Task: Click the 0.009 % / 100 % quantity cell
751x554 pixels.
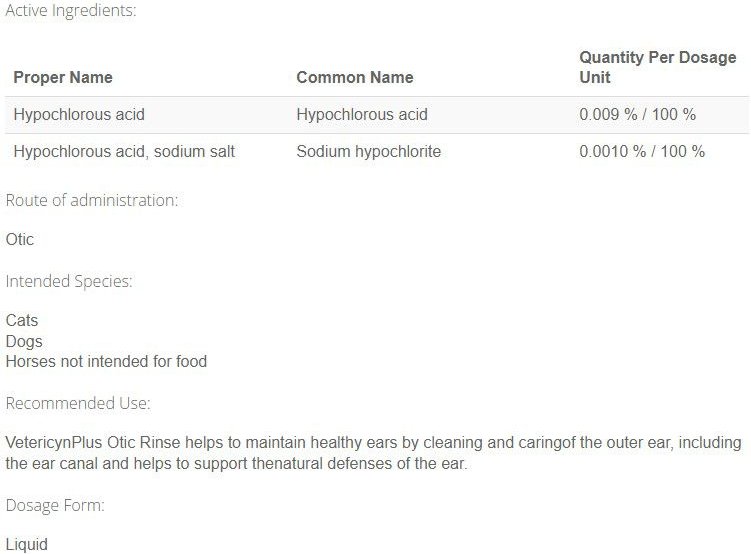Action: tap(637, 115)
